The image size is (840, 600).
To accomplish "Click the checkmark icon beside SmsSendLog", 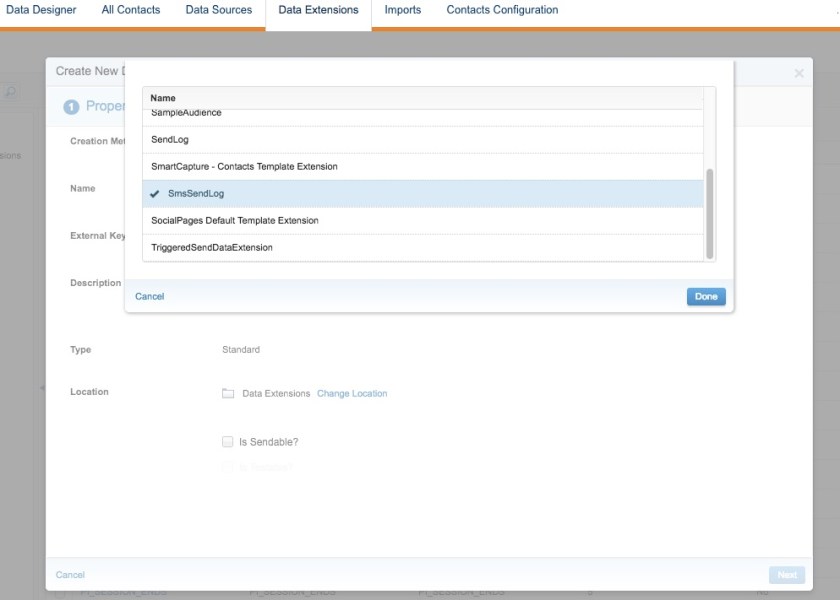I will coord(155,194).
